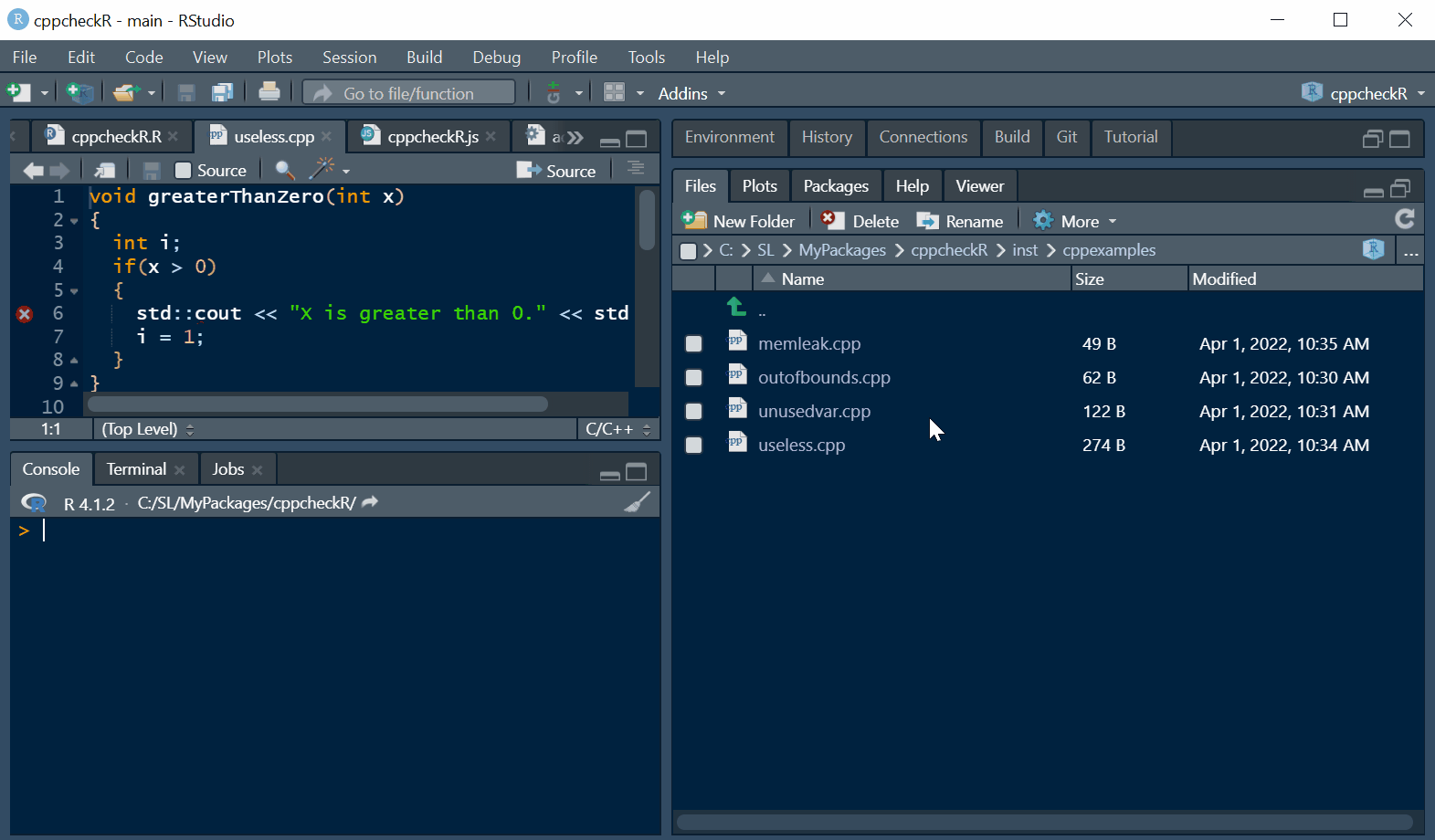Click the Go to file/function field
This screenshot has width=1435, height=840.
pos(409,93)
